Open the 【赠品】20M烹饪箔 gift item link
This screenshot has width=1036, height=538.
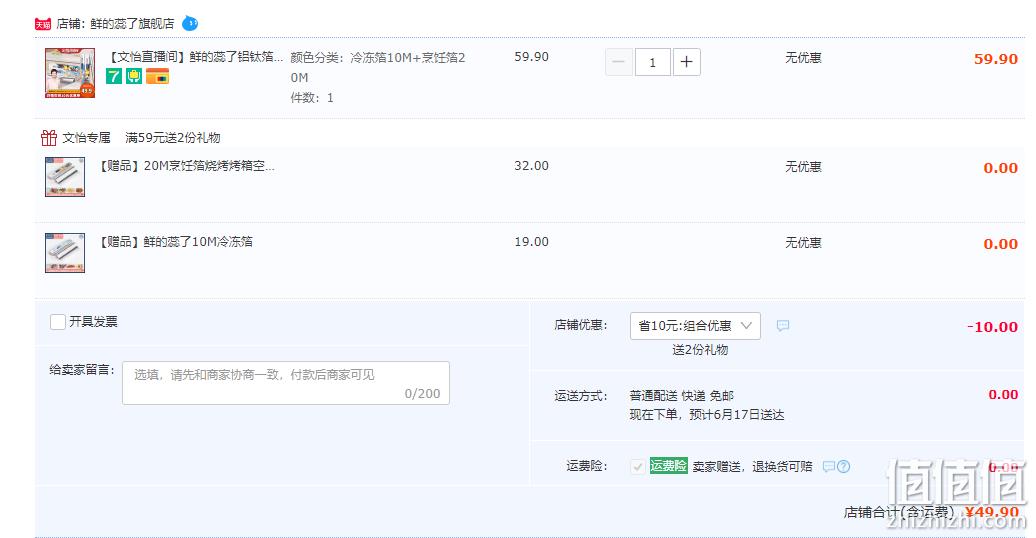(186, 166)
